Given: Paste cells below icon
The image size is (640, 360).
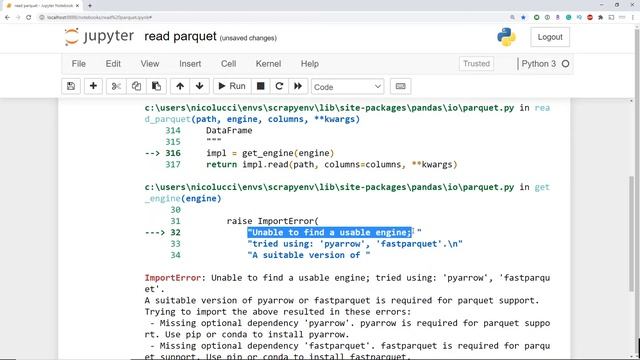Looking at the screenshot, I should [x=156, y=87].
